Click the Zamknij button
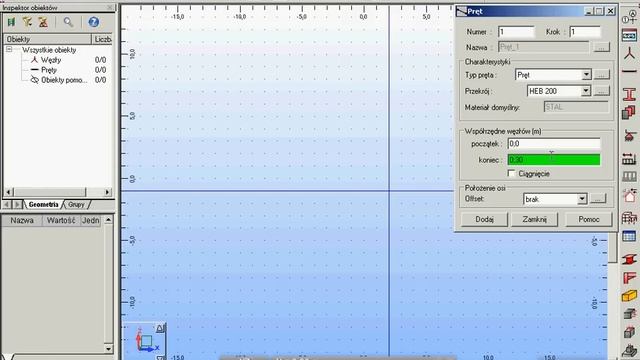Image resolution: width=640 pixels, height=360 pixels. [534, 219]
